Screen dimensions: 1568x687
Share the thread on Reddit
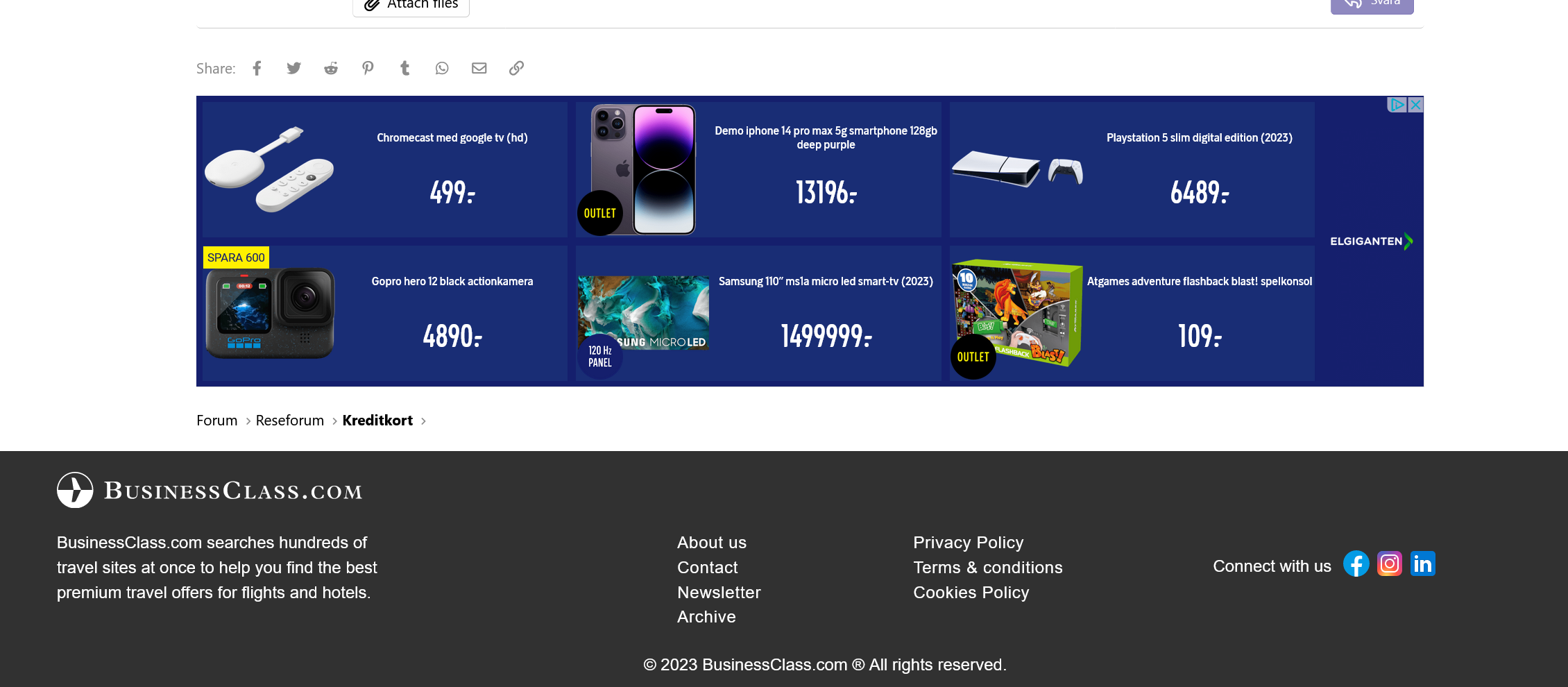[331, 68]
